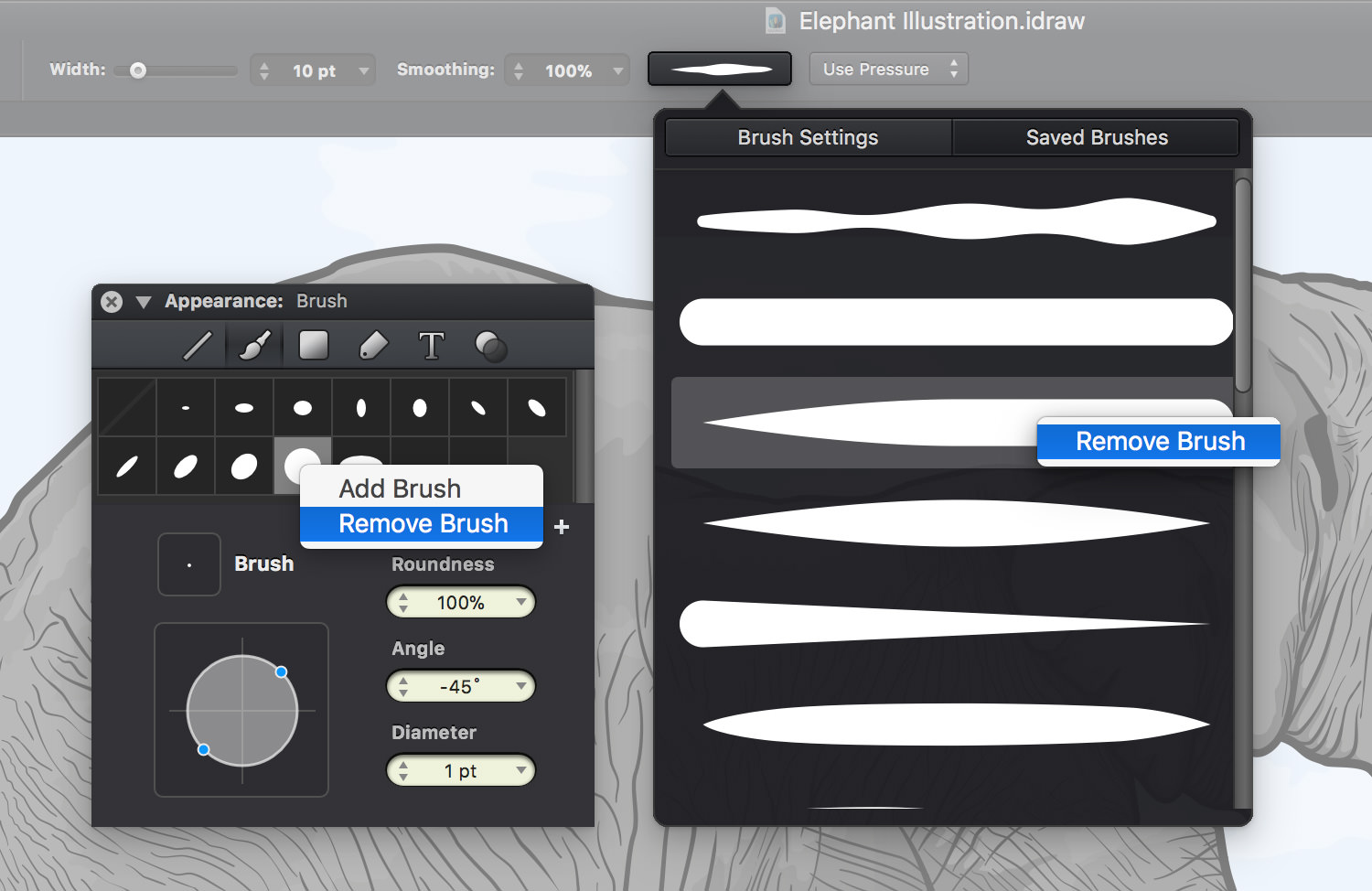Click the Diameter 1 pt stepper arrows
Screen dimensions: 1372x891
coord(403,770)
